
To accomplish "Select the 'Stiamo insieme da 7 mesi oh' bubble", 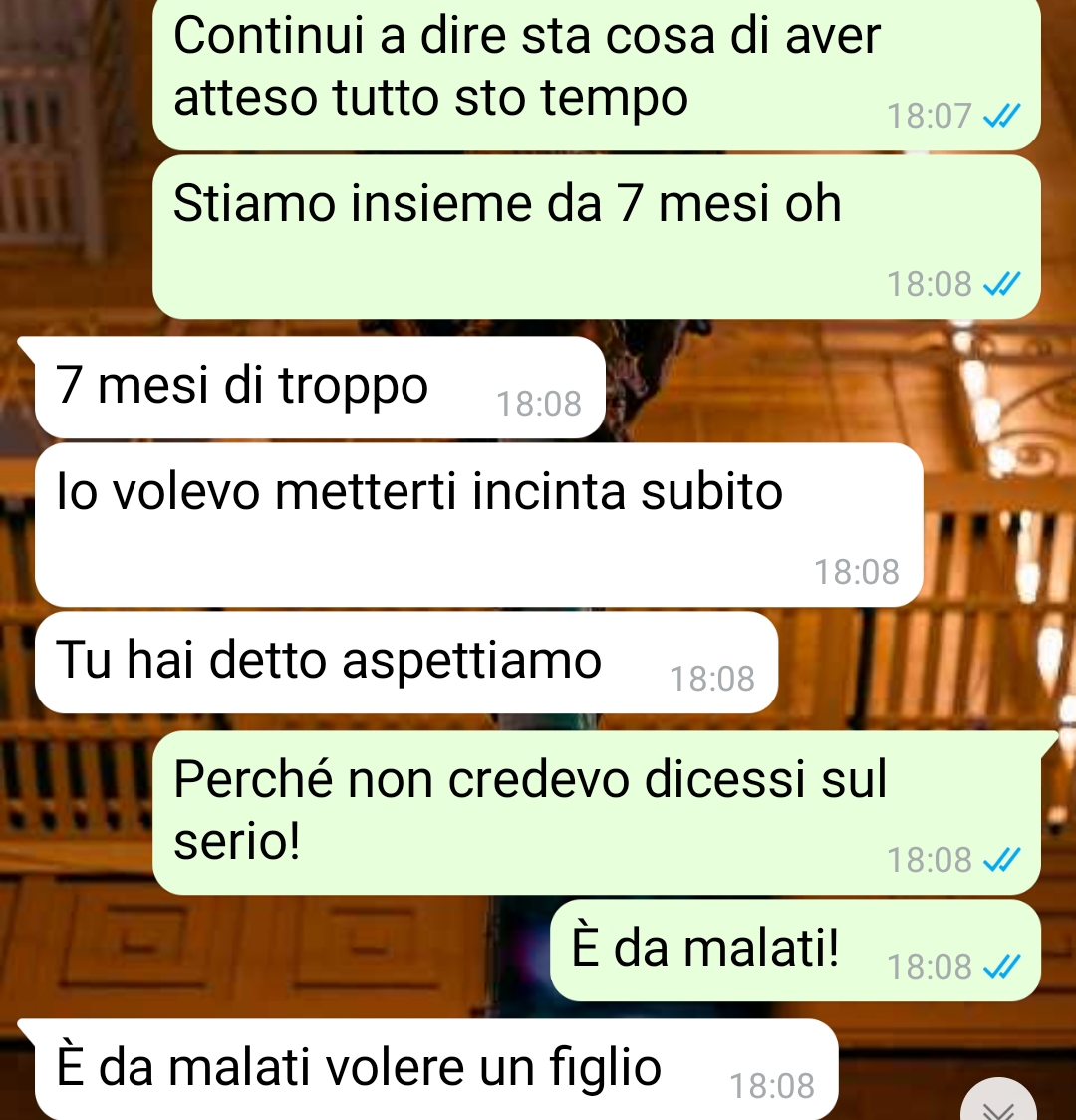I will (596, 236).
